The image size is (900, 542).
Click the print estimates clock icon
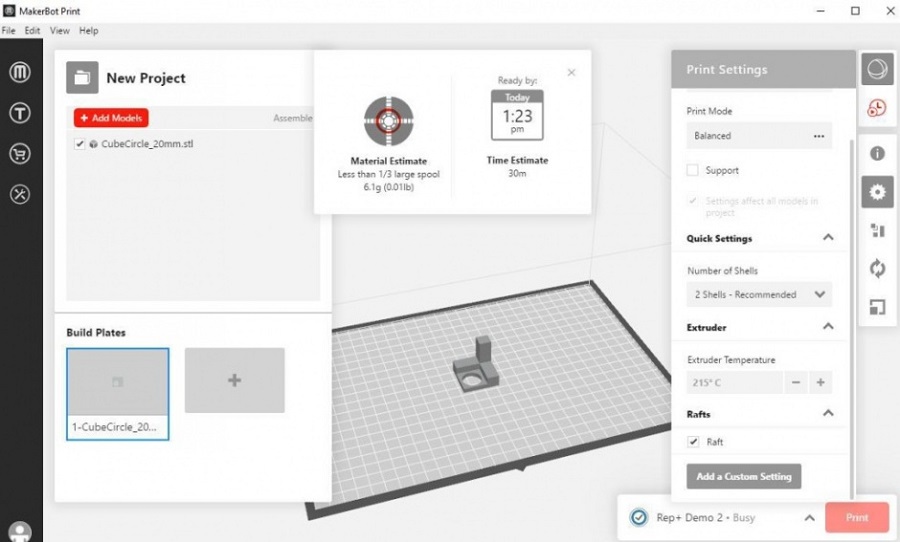(x=877, y=108)
